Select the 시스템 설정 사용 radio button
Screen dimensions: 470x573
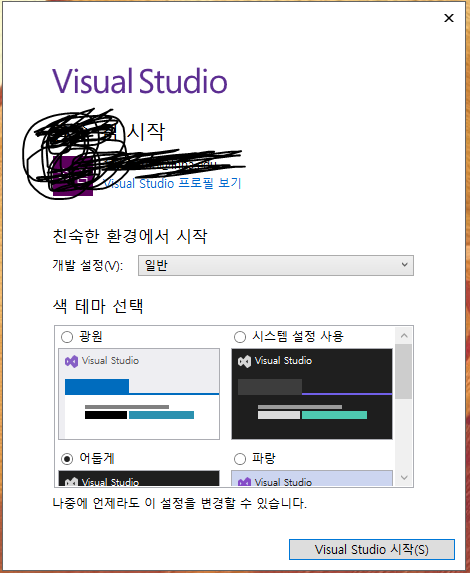click(240, 337)
